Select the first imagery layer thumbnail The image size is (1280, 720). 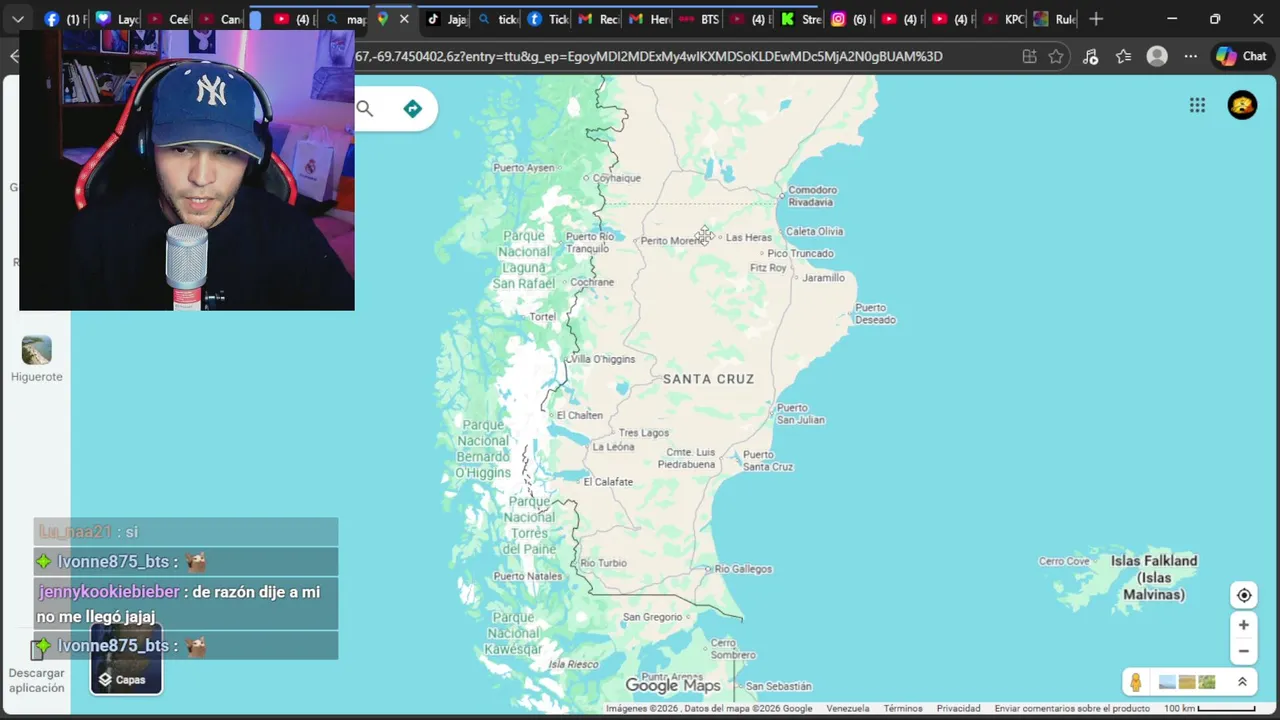point(1167,682)
